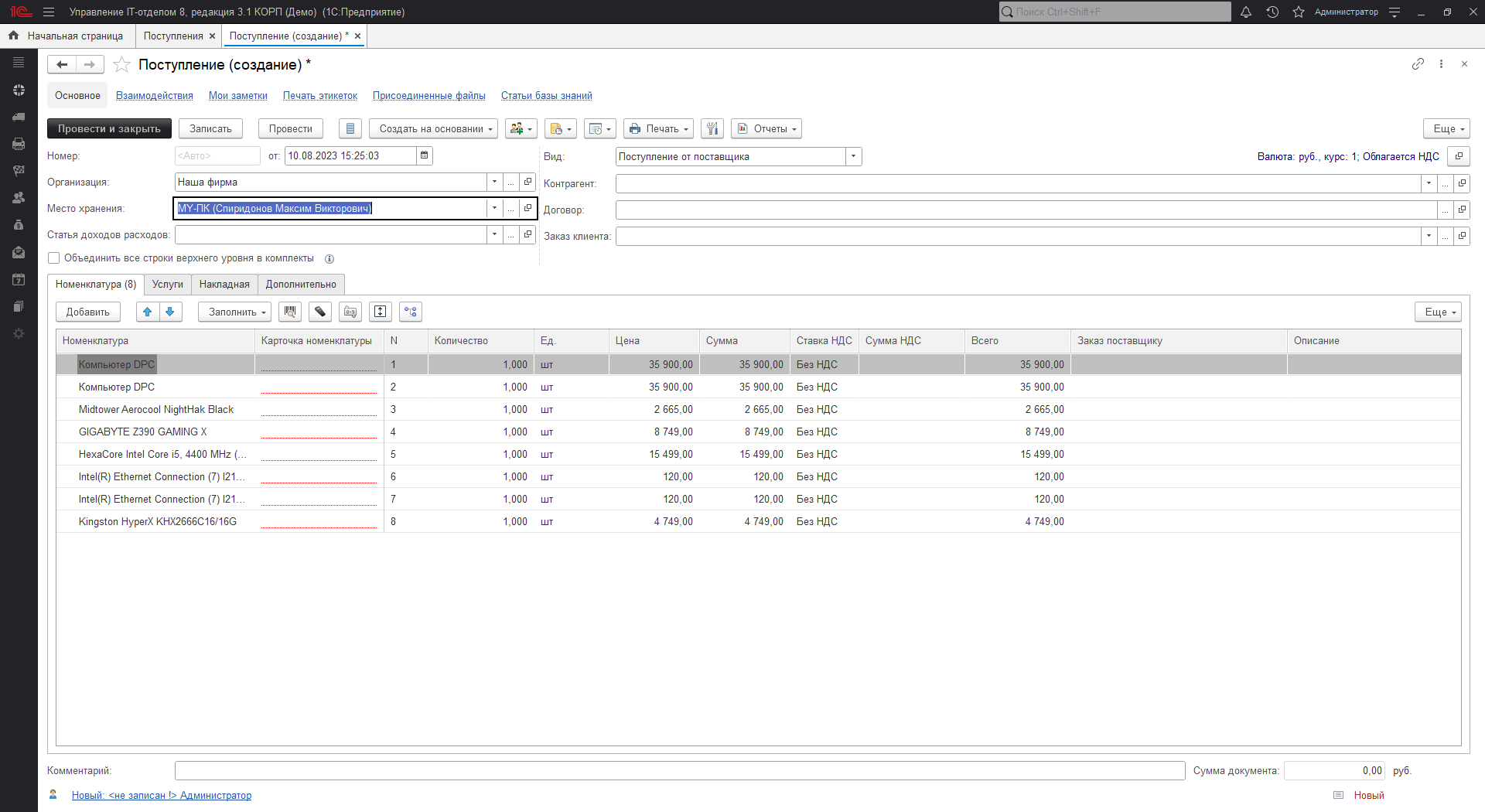The width and height of the screenshot is (1485, 812).
Task: Open history icon in title bar
Action: point(1272,12)
